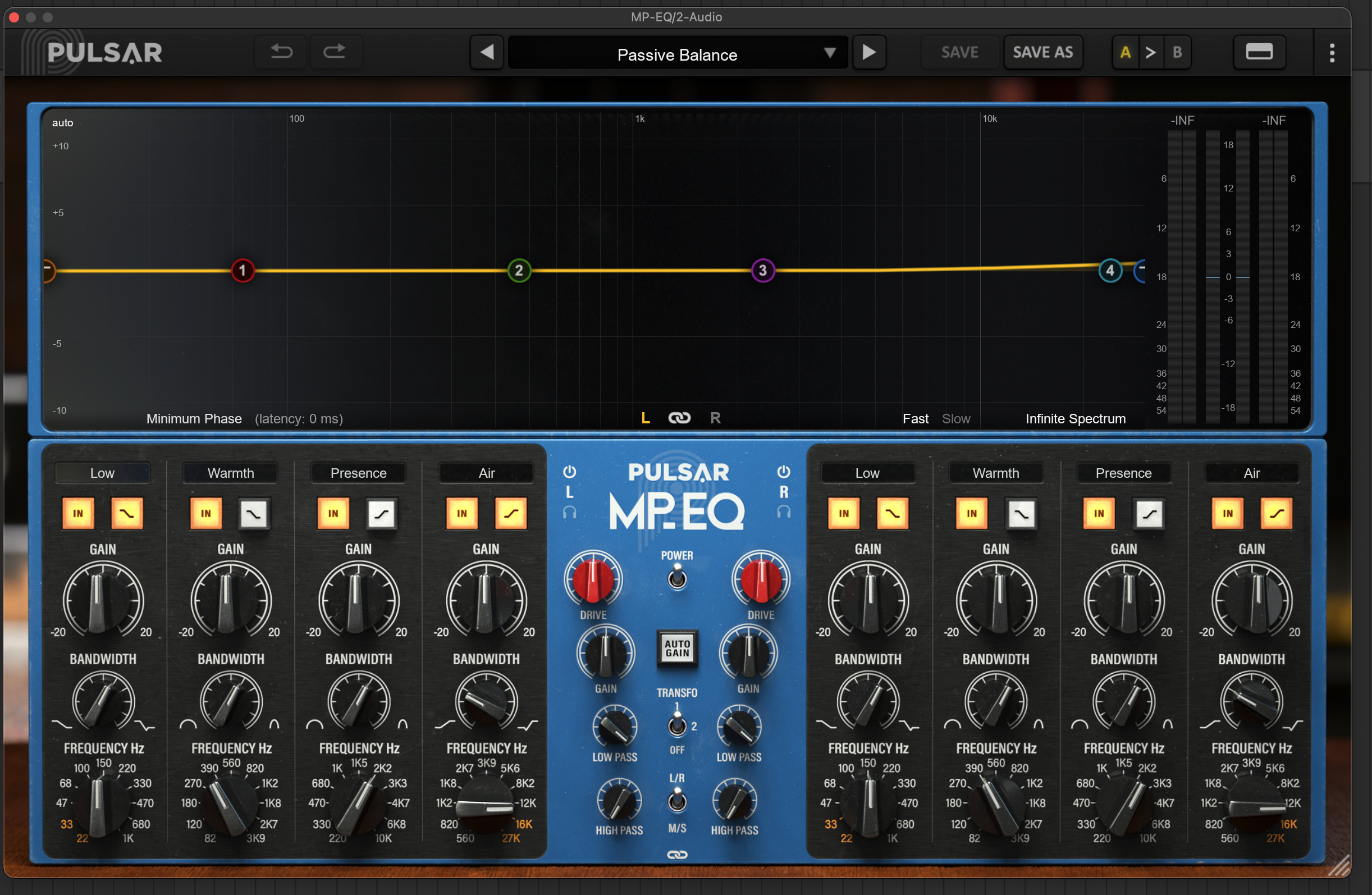Flip the POWER toggle switch
The height and width of the screenshot is (895, 1372).
pos(678,577)
